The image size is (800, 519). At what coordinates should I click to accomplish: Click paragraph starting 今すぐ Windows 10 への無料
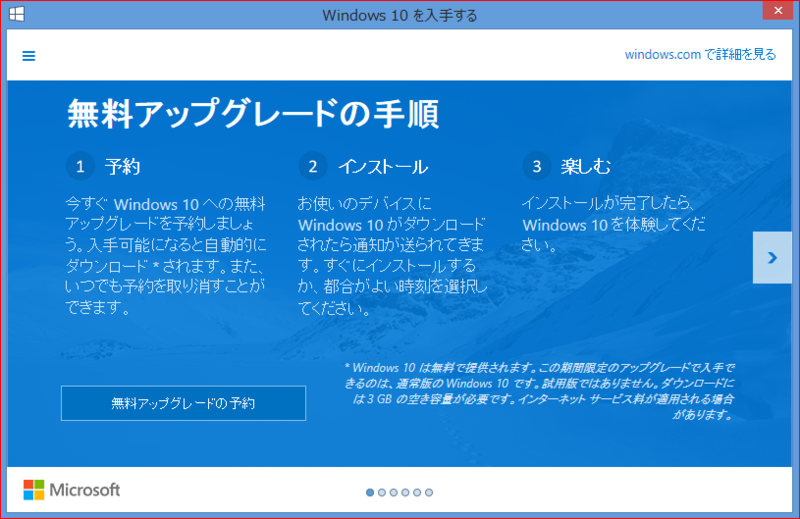[166, 256]
